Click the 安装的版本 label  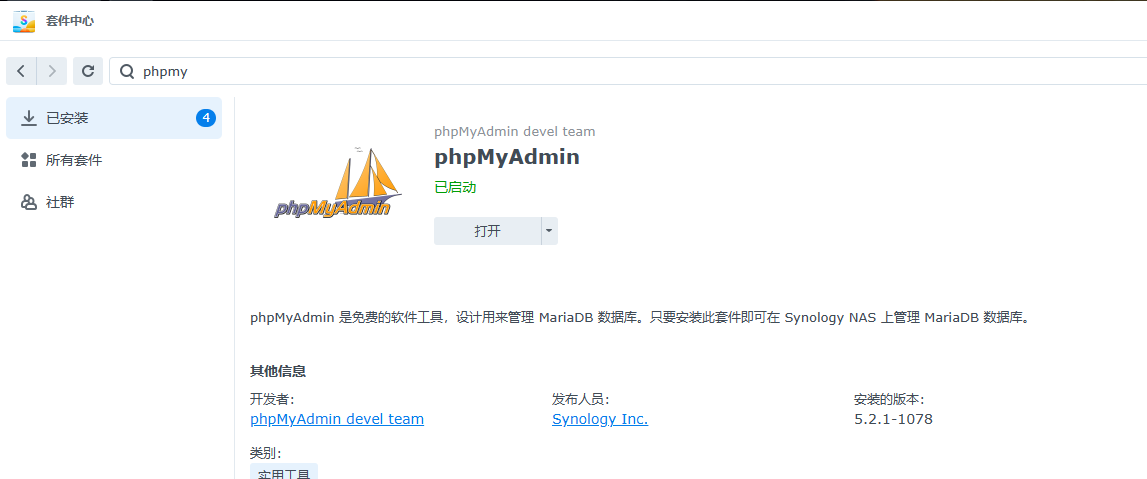point(889,399)
